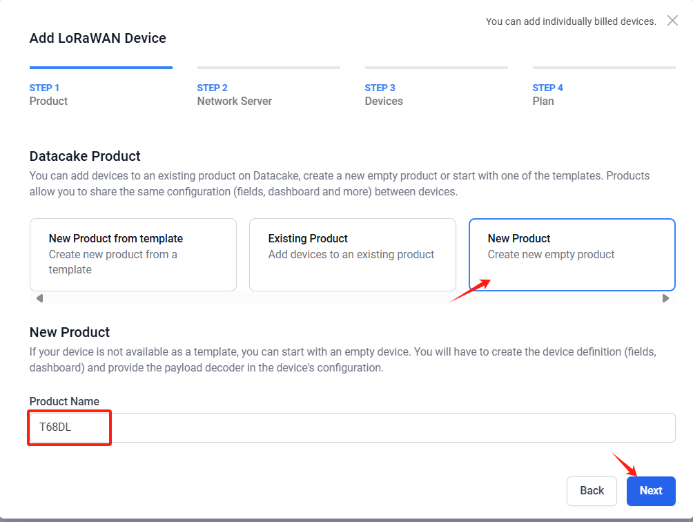Choose the Existing Product option card
This screenshot has width=693, height=522.
pyautogui.click(x=352, y=255)
